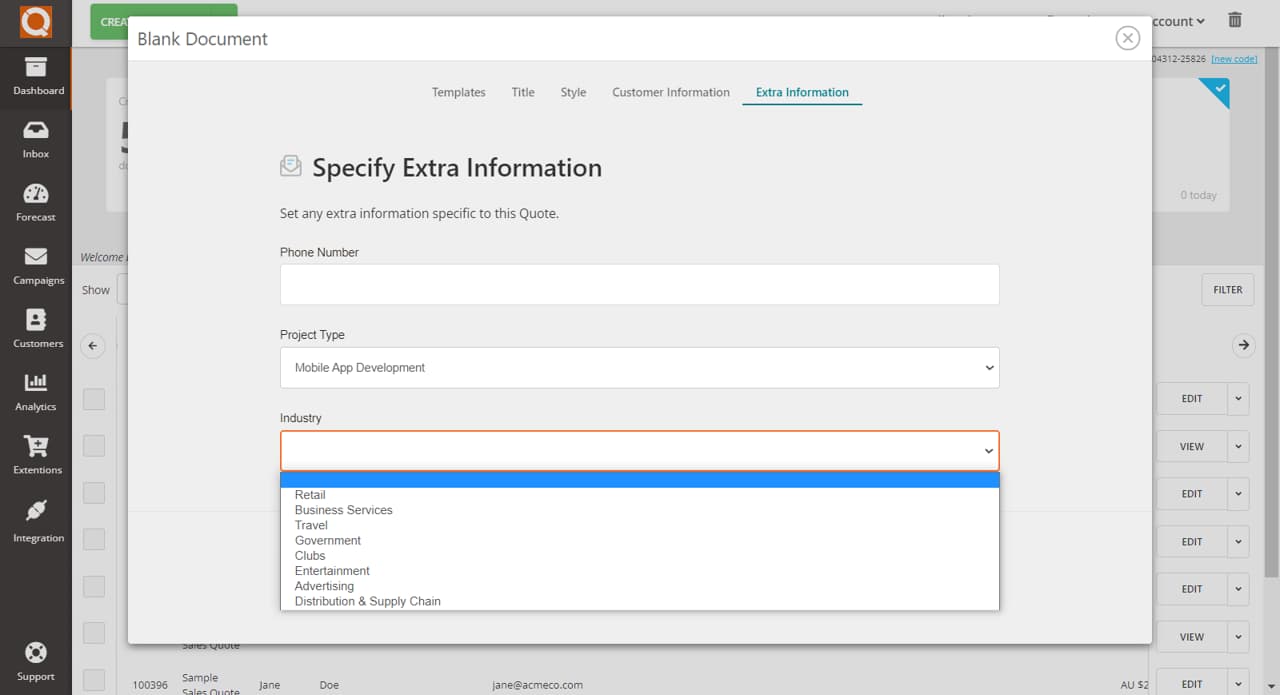
Task: Choose Business Services from Industry list
Action: pos(343,510)
